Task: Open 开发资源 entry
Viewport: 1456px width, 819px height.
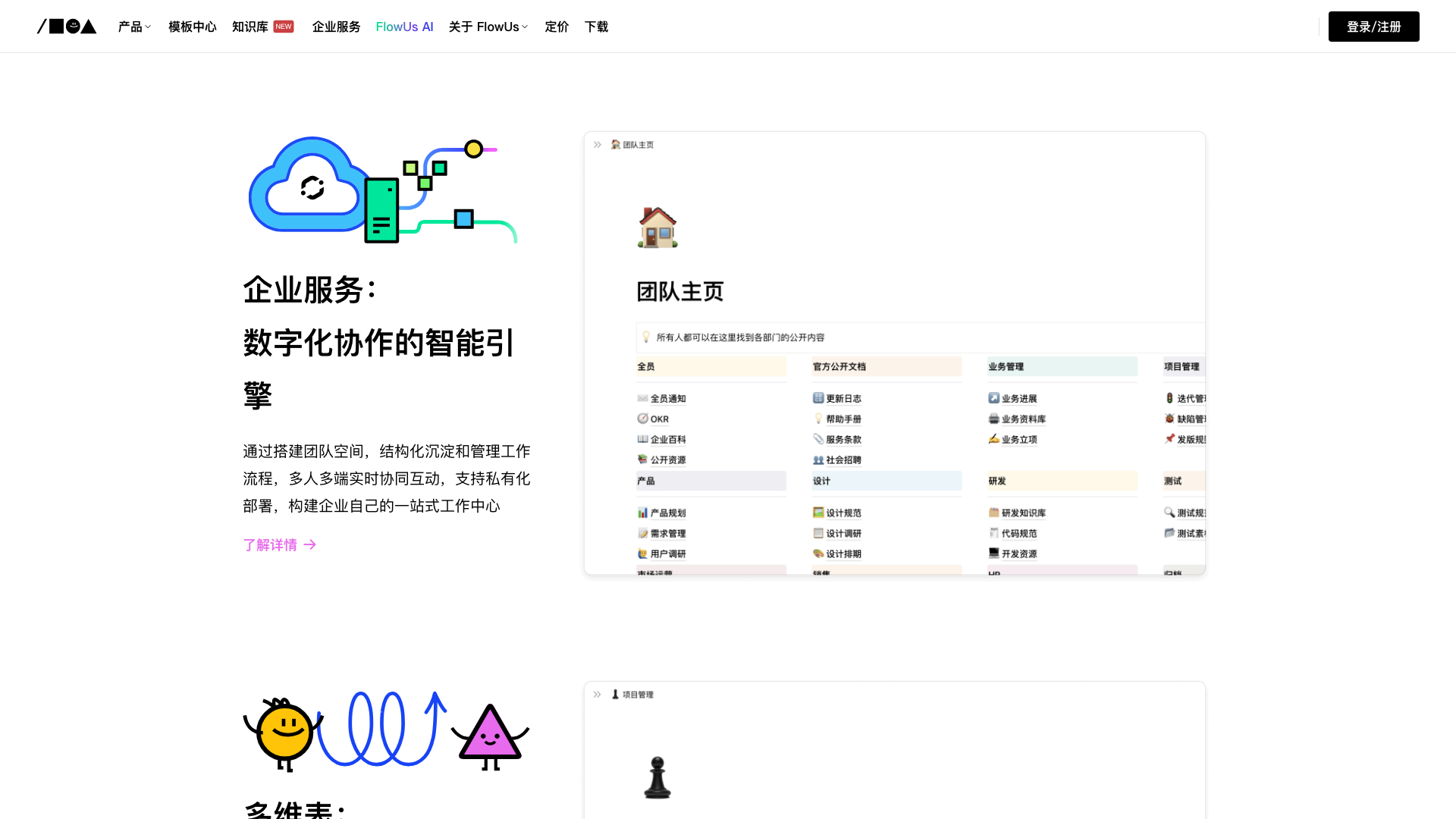Action: (1012, 554)
